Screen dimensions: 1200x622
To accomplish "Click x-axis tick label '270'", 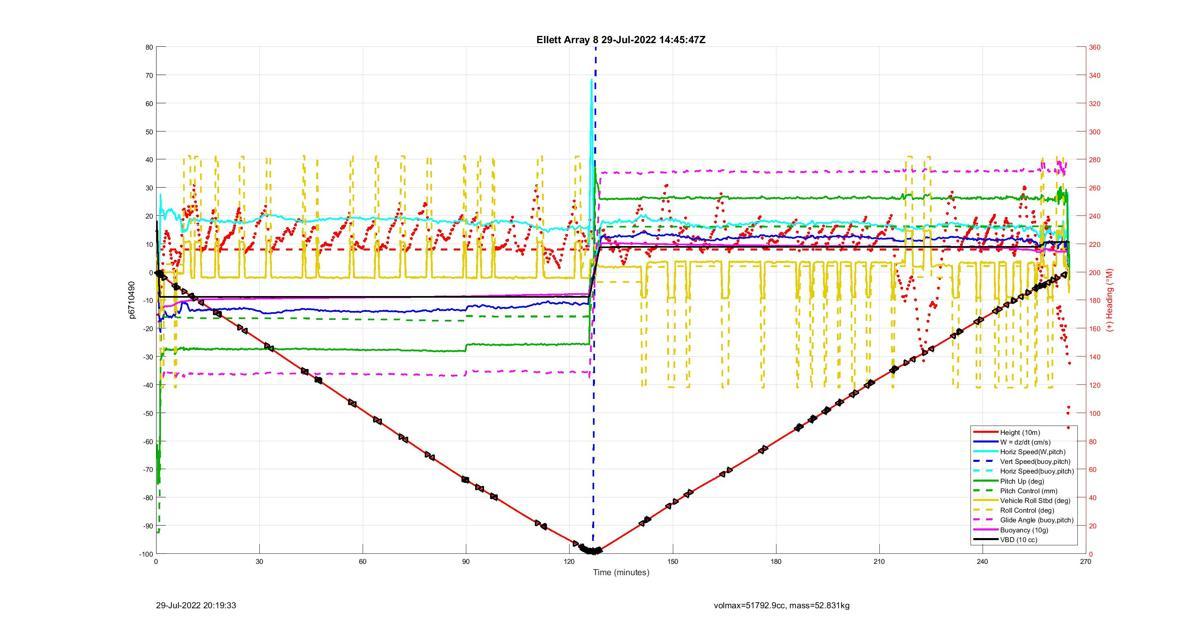I will [x=1086, y=562].
